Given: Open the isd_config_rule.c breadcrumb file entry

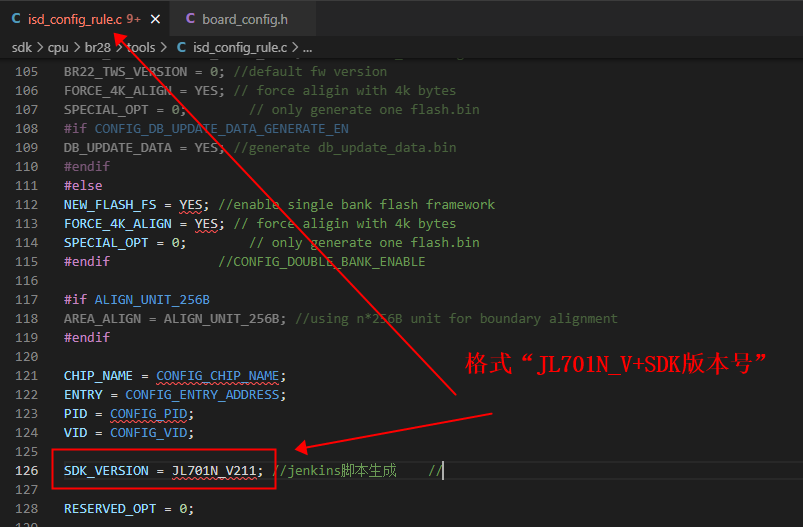Looking at the screenshot, I should [240, 48].
